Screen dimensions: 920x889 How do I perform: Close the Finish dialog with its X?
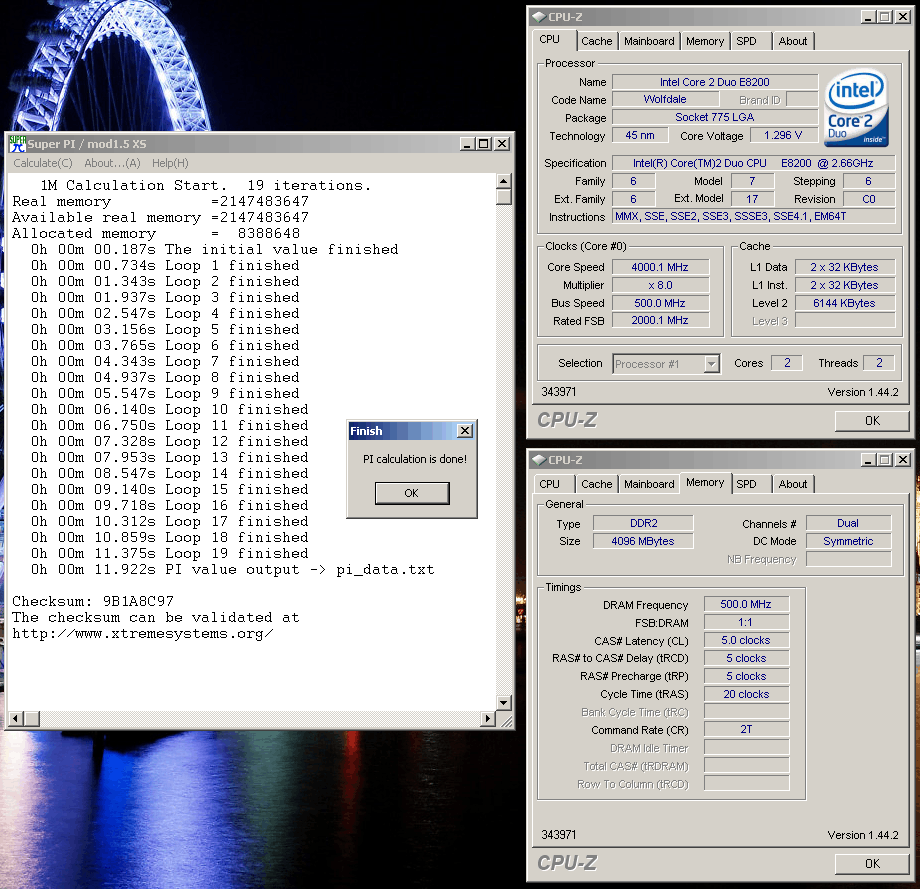(464, 431)
